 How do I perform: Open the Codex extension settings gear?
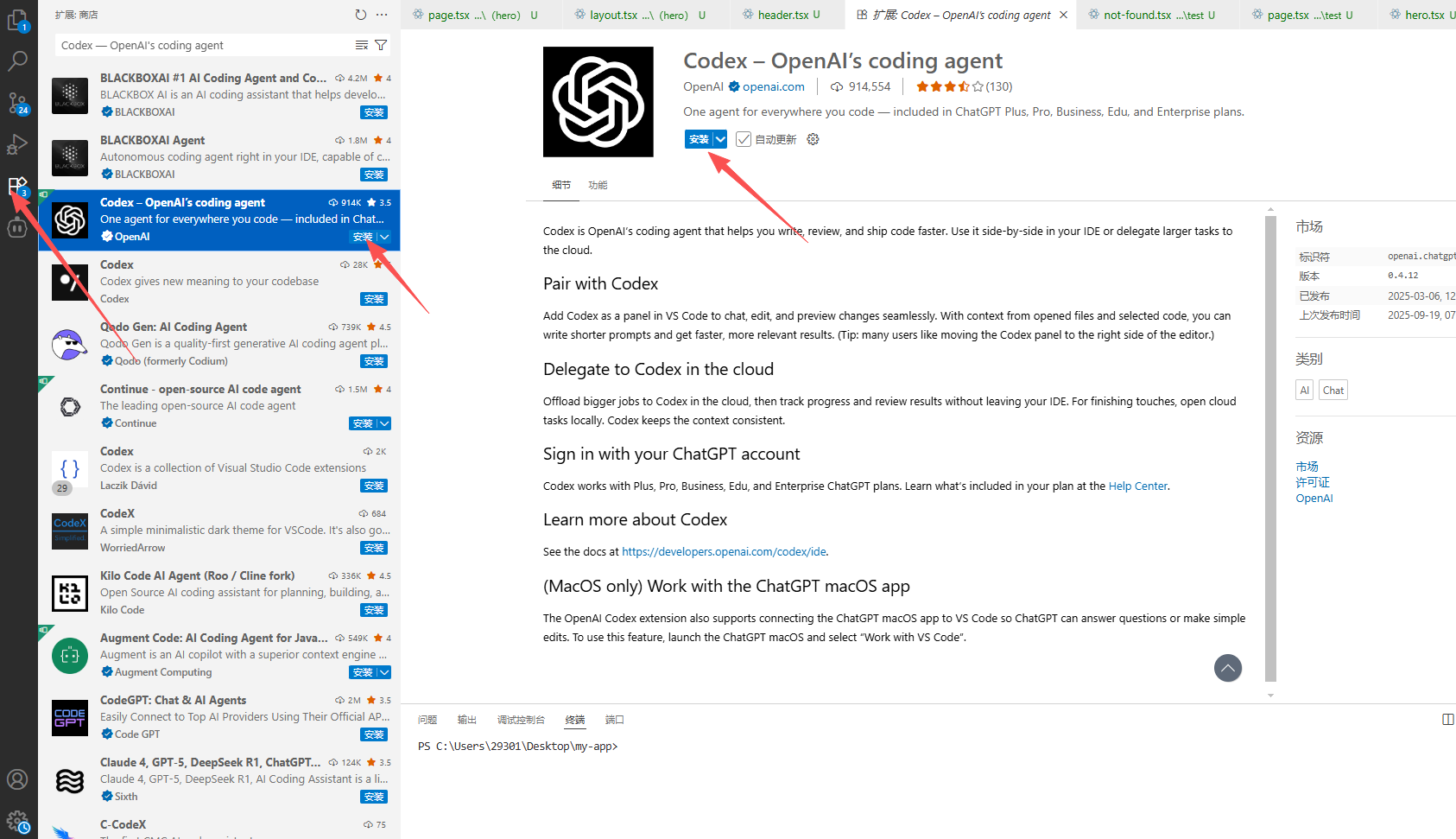click(813, 139)
